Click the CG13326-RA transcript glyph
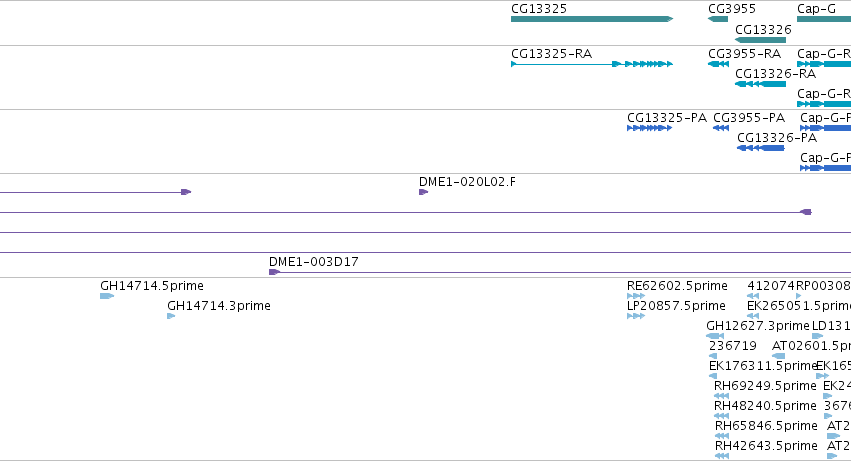This screenshot has height=461, width=851. tap(760, 84)
